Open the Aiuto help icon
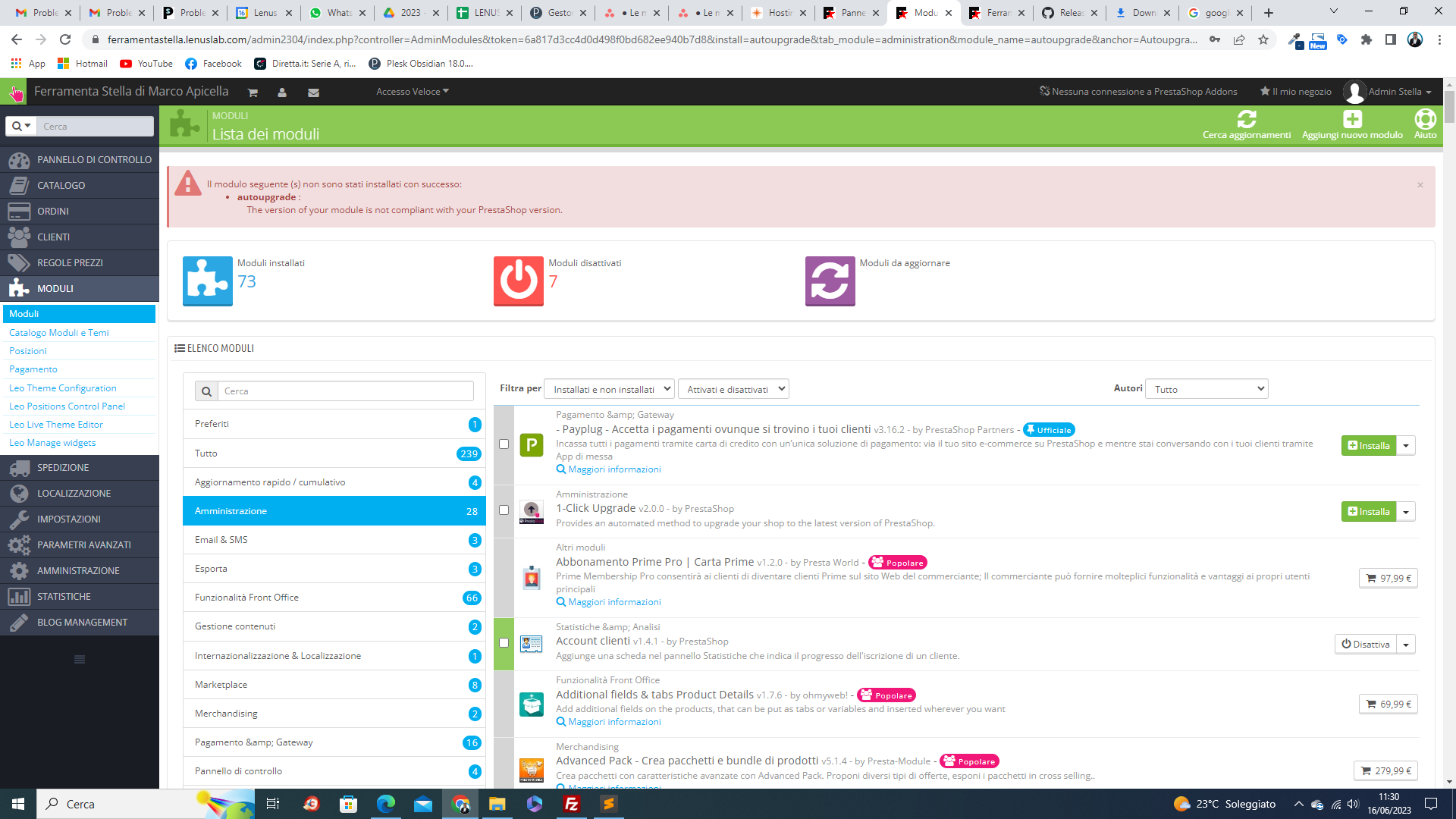This screenshot has height=819, width=1456. [1425, 119]
